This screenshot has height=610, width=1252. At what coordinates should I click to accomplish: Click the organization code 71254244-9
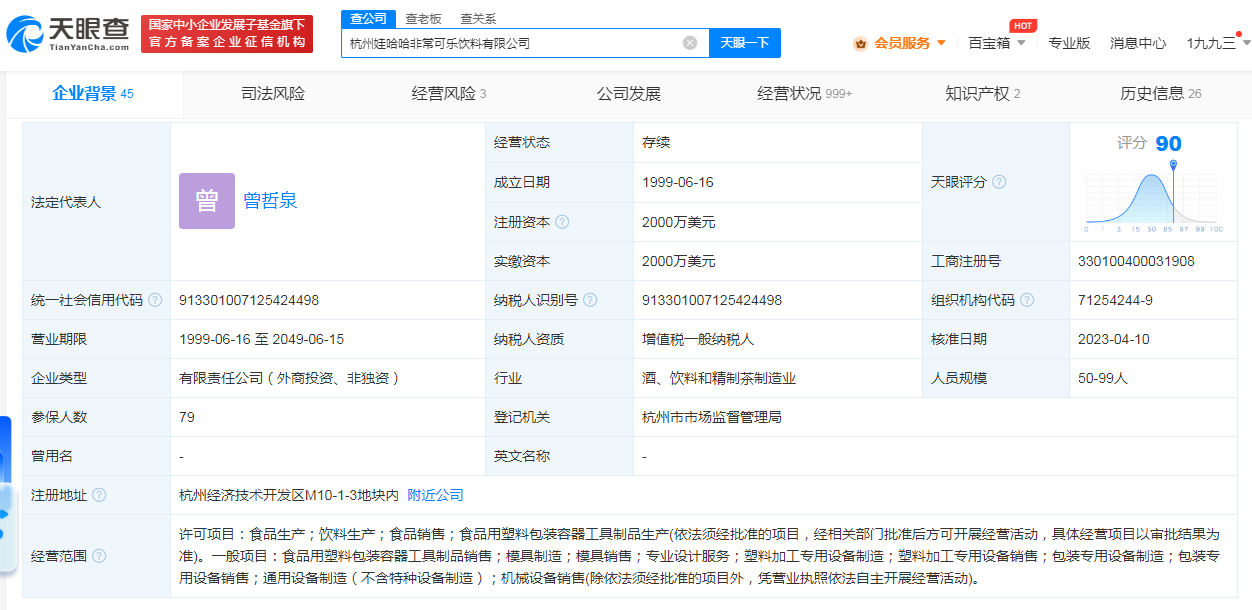click(x=1115, y=300)
